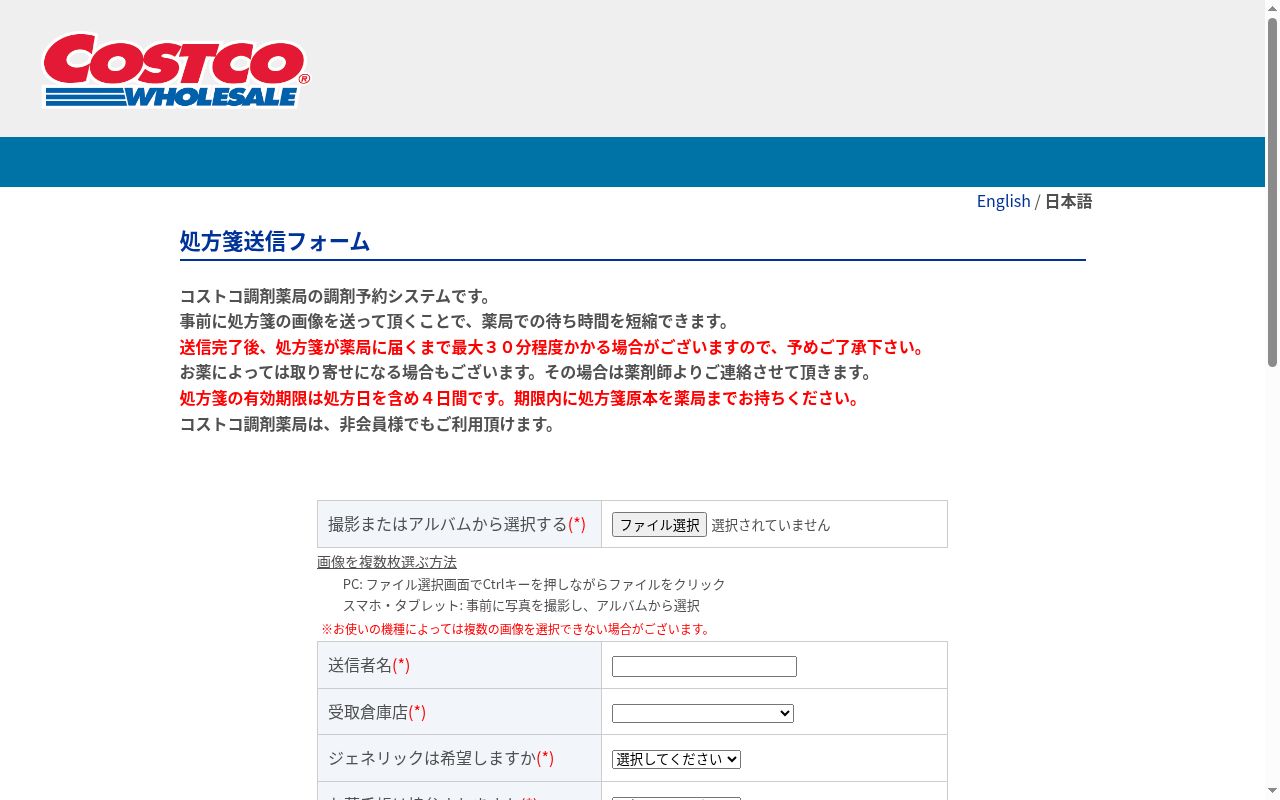Click the 受取倉庫店 label

pos(377,712)
